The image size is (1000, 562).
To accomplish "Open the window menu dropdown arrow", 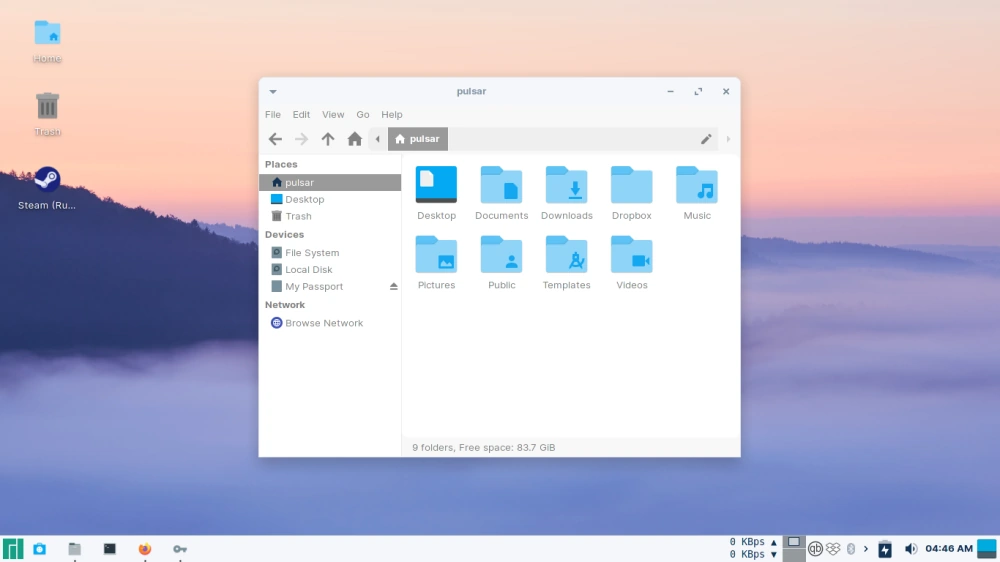I will [273, 92].
